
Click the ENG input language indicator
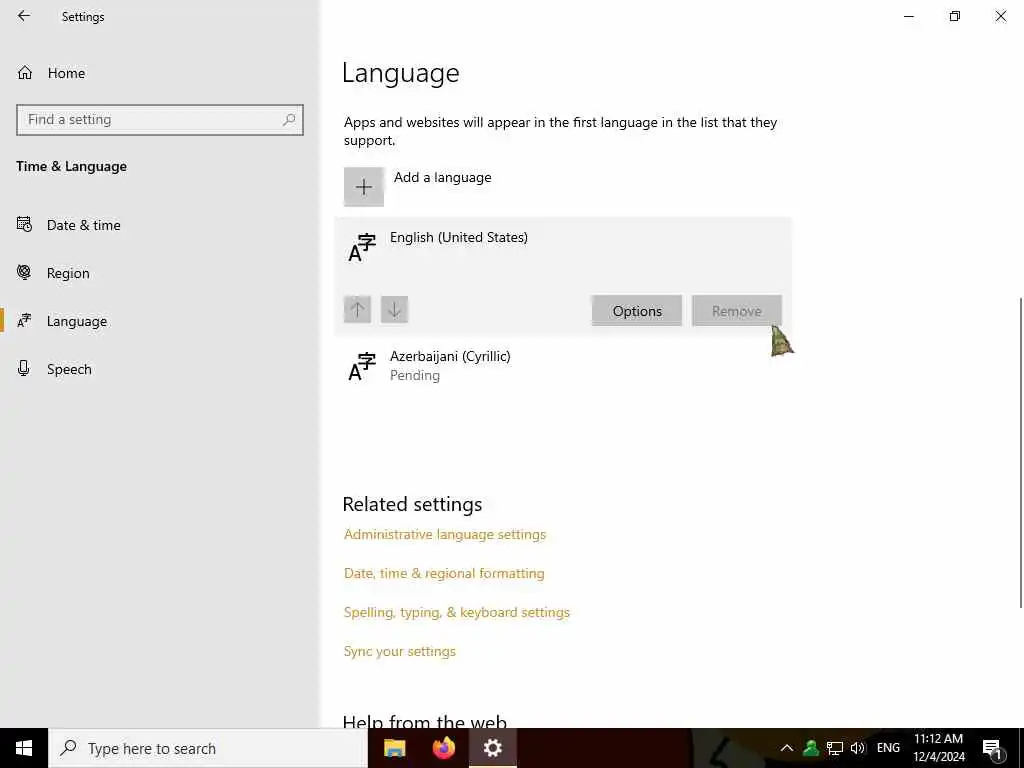pos(888,748)
